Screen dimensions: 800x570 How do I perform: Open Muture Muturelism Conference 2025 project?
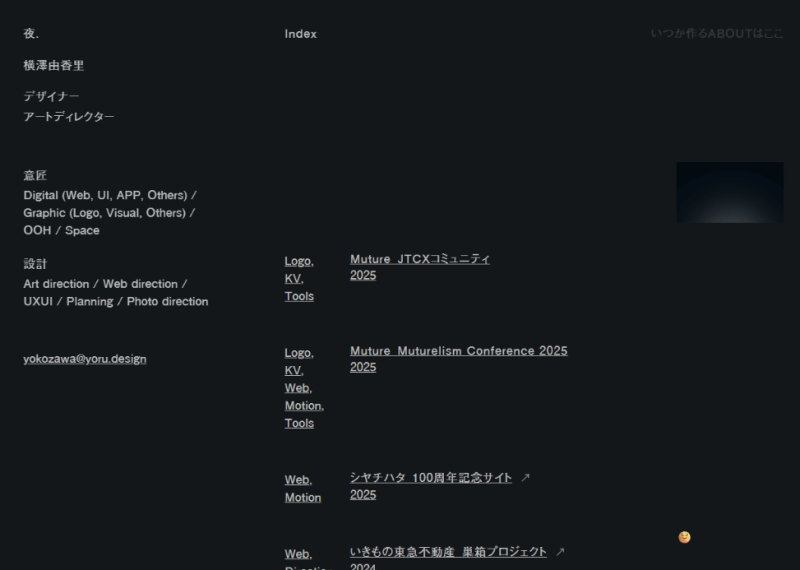(458, 351)
